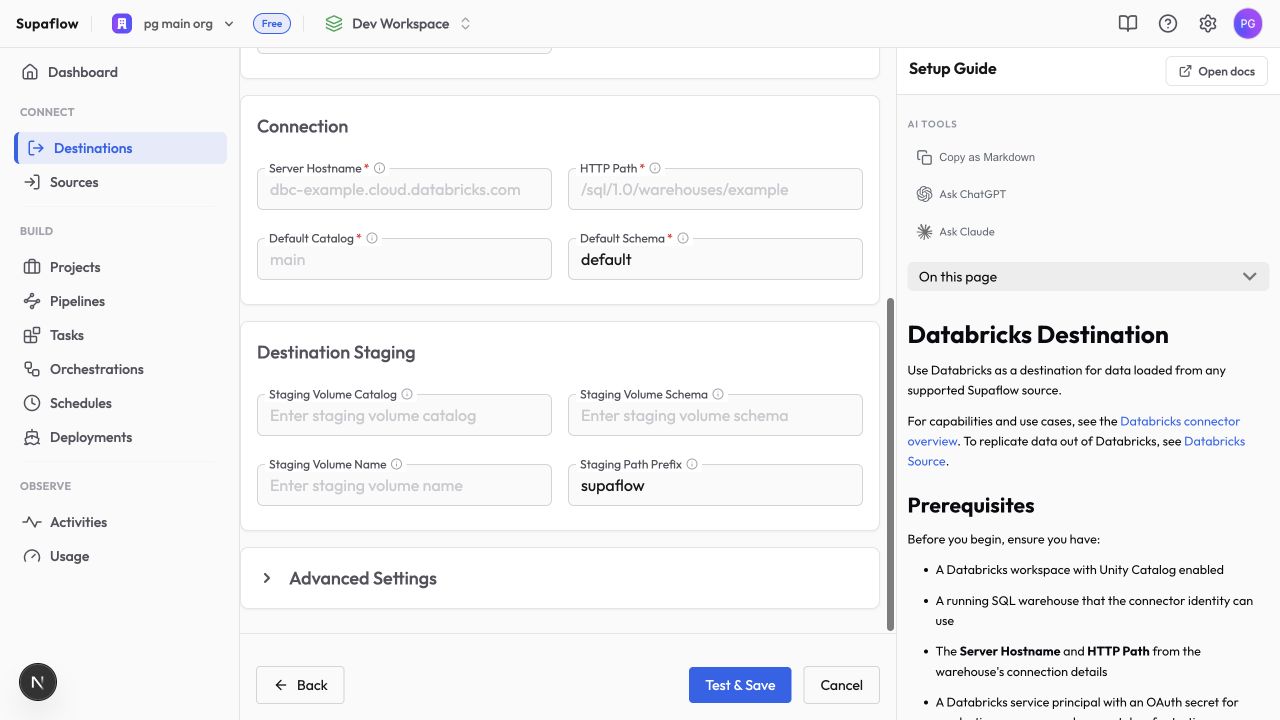
Task: Click the Claude starburst icon
Action: pyautogui.click(x=924, y=231)
